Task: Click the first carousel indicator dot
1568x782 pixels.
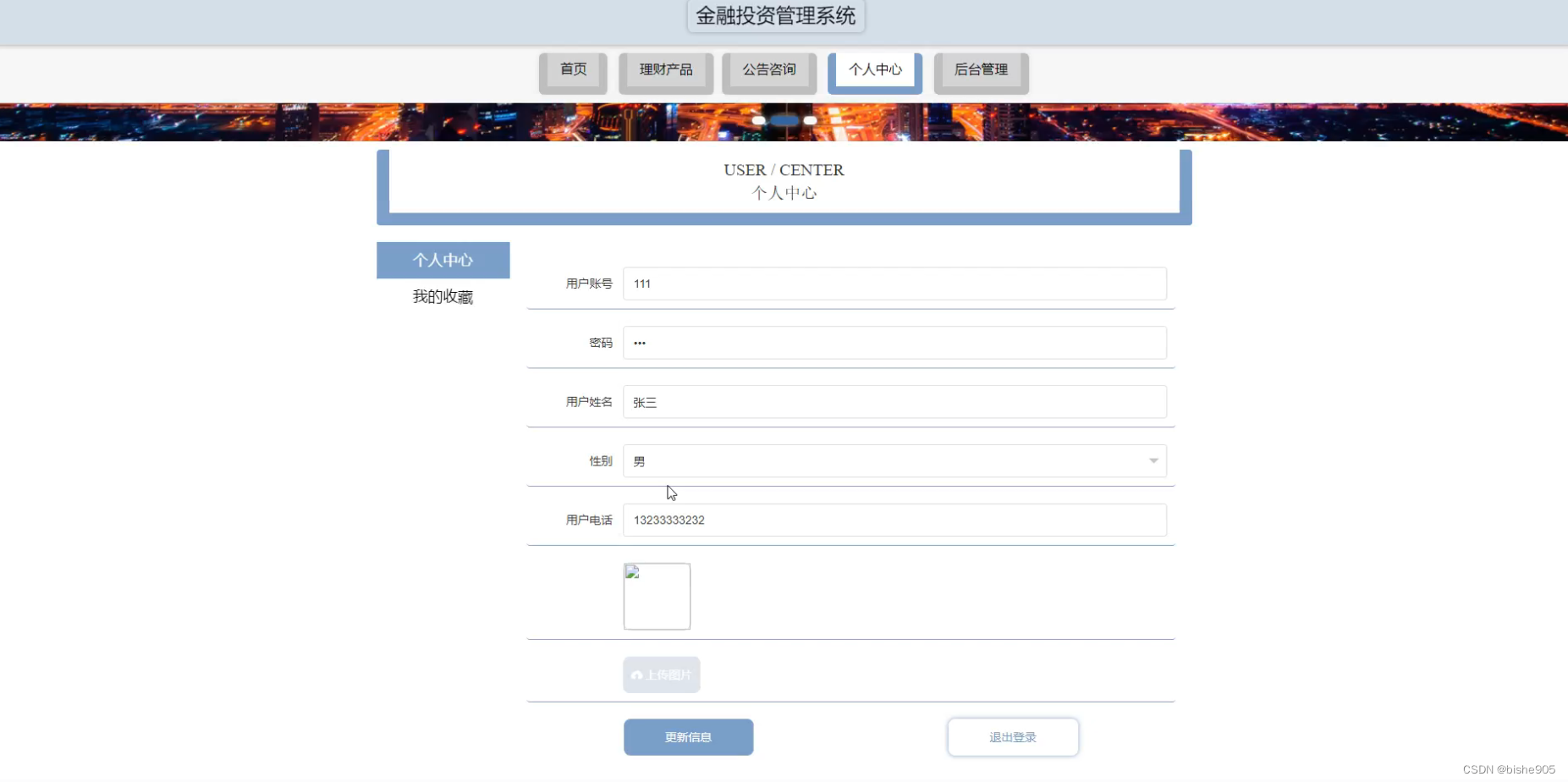Action: point(758,120)
